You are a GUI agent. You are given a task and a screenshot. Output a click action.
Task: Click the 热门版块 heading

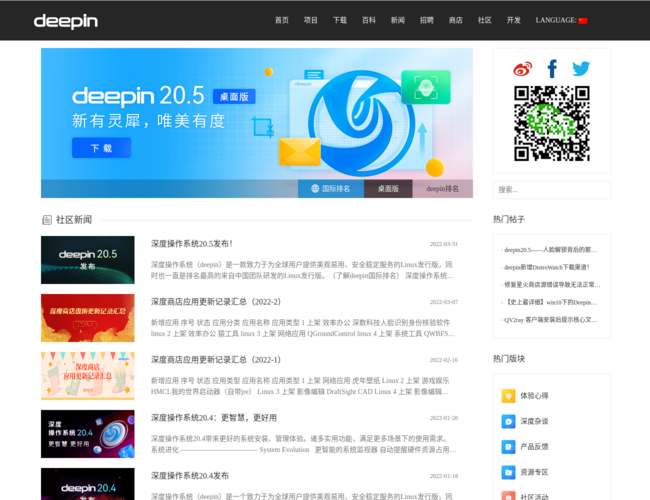pyautogui.click(x=509, y=359)
